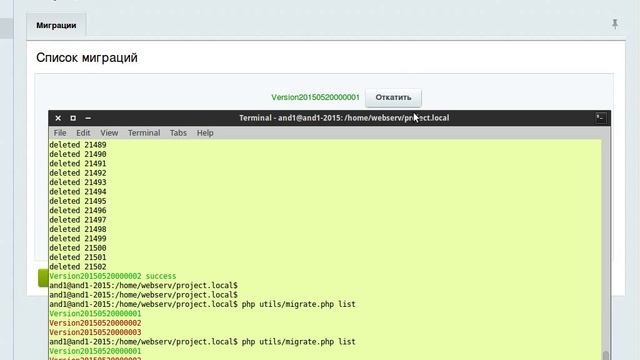Open the View menu in Terminal

[109, 133]
